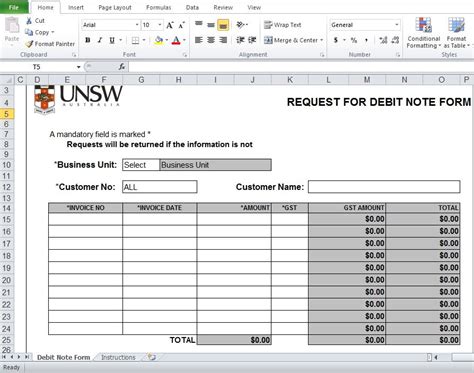
Task: Toggle Italic formatting
Action: click(100, 40)
